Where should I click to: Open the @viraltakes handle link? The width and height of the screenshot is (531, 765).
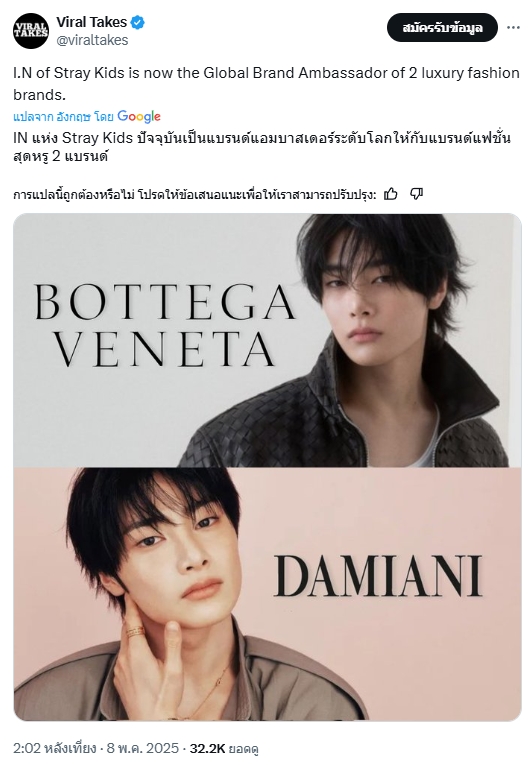[x=92, y=40]
